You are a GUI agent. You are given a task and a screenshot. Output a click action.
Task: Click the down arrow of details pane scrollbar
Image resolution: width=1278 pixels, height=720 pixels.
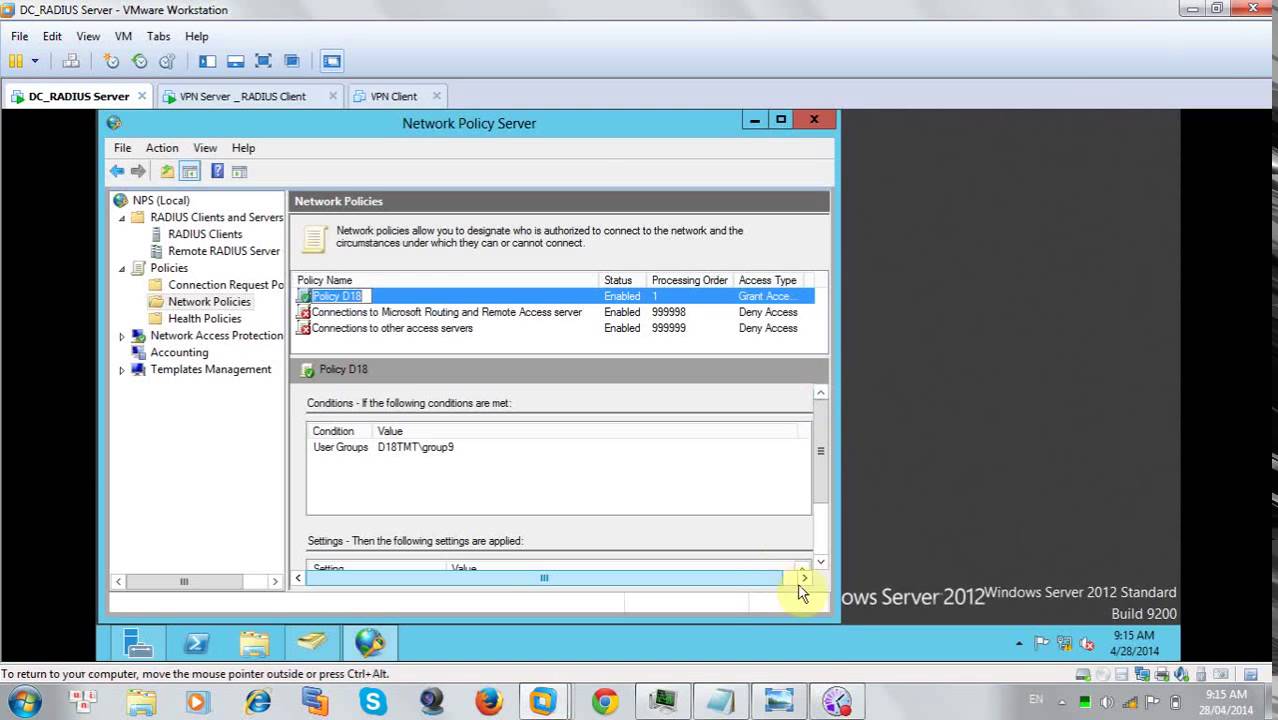coord(821,562)
